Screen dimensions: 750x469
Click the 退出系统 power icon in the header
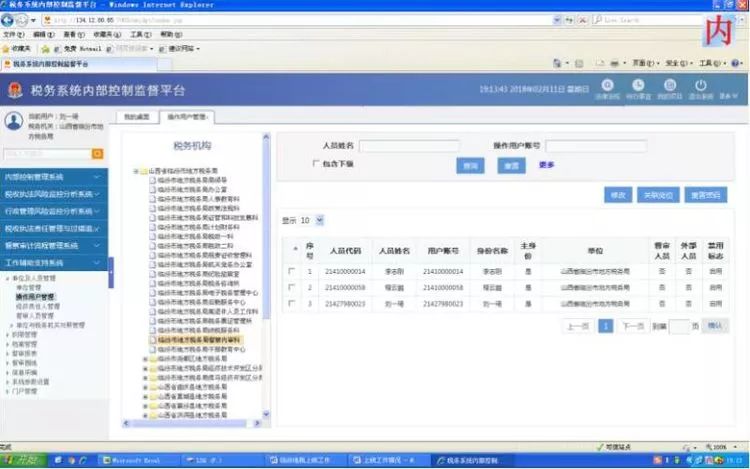[x=700, y=87]
